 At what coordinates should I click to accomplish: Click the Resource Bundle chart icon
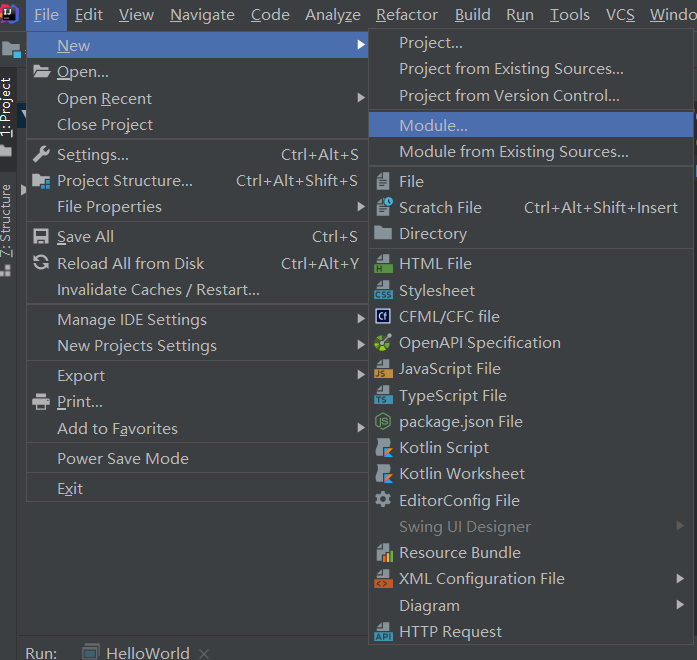coord(385,552)
